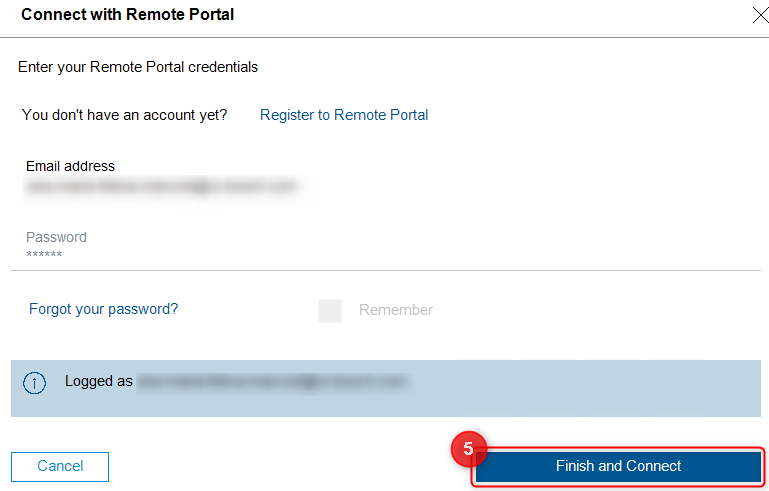The image size is (769, 491).
Task: Click the red step 5 badge
Action: click(468, 449)
